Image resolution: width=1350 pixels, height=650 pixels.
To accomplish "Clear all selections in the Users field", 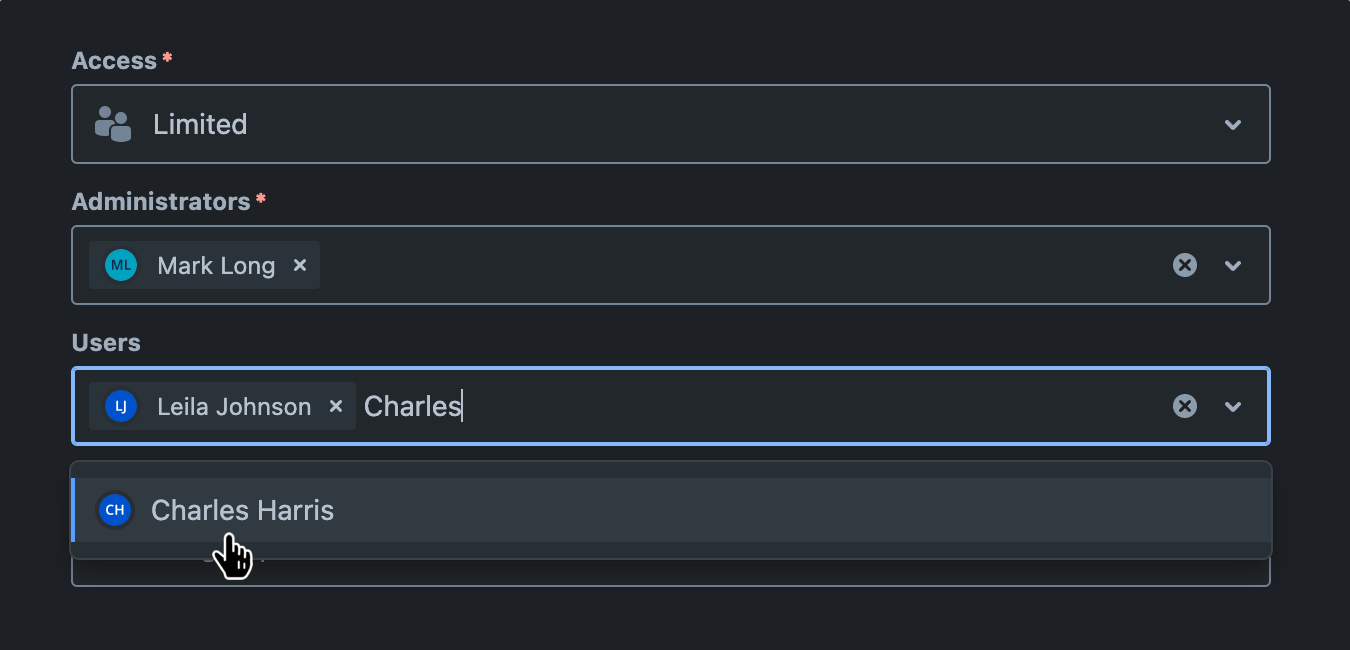I will click(x=1185, y=406).
